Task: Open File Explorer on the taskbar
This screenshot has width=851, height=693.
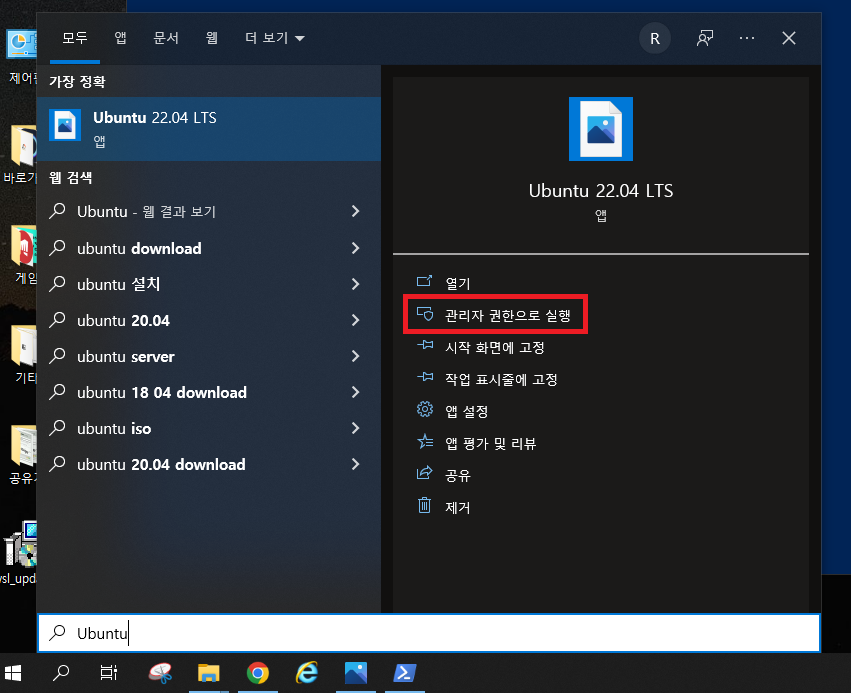Action: click(x=208, y=673)
